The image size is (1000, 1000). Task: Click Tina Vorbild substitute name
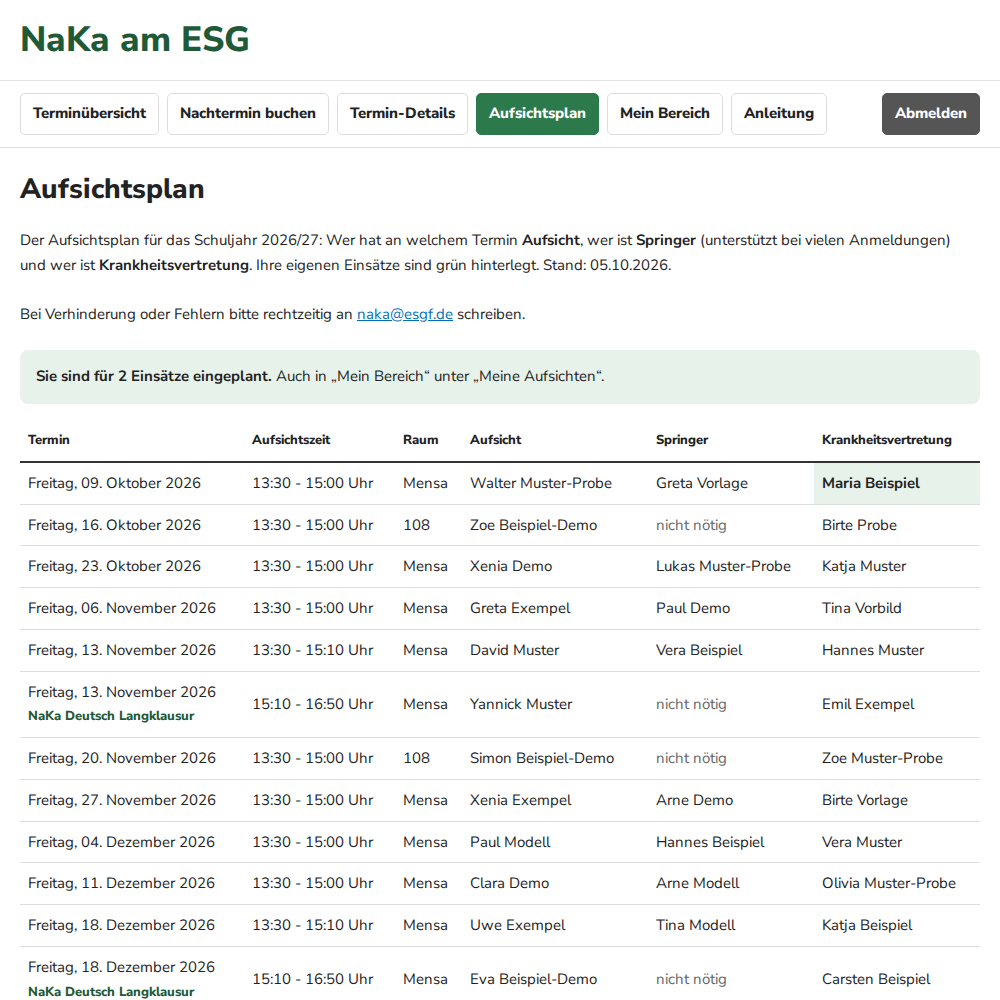862,608
